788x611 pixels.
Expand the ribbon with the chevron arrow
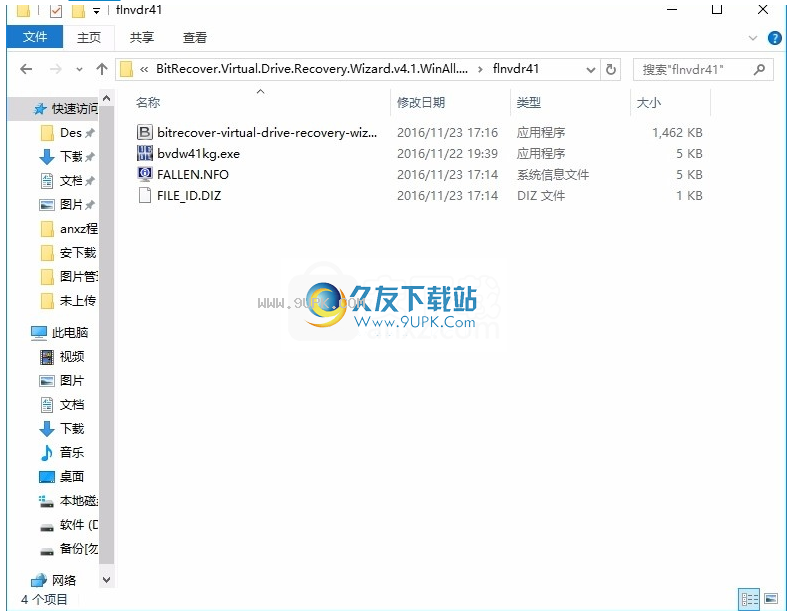[753, 38]
